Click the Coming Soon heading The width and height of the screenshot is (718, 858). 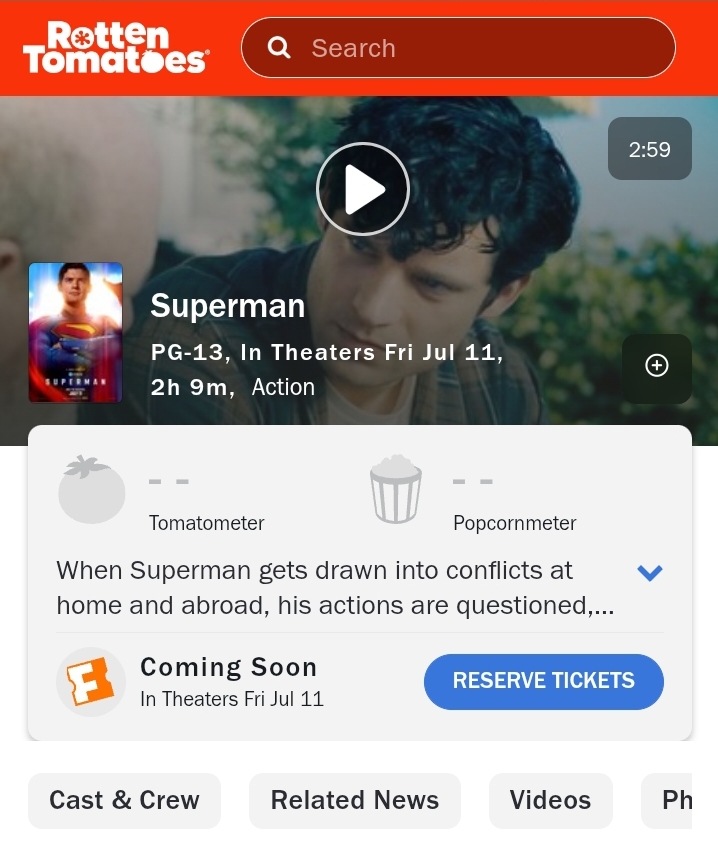point(229,667)
